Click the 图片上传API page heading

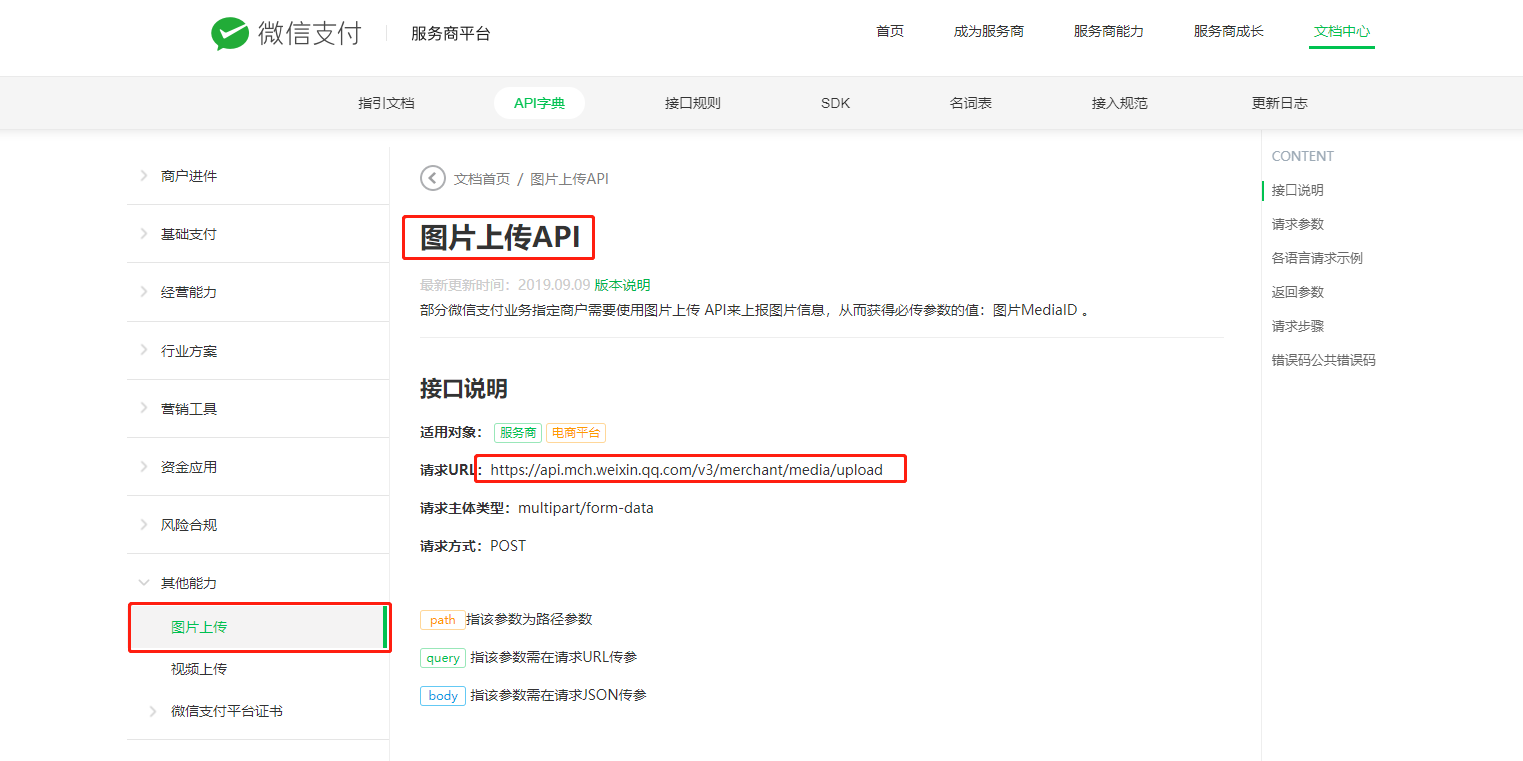[x=500, y=238]
